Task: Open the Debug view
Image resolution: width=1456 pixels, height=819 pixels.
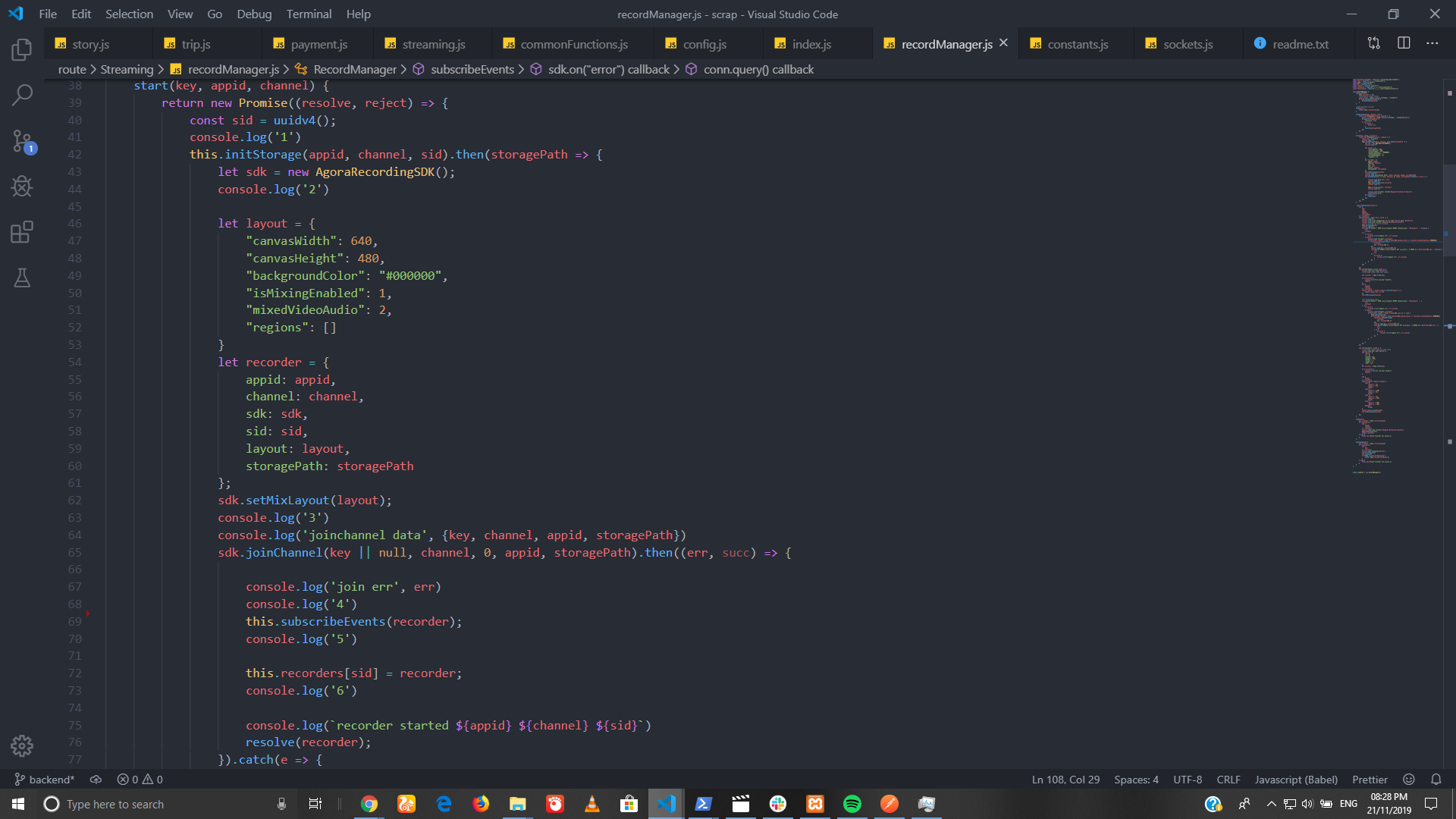Action: [x=22, y=186]
